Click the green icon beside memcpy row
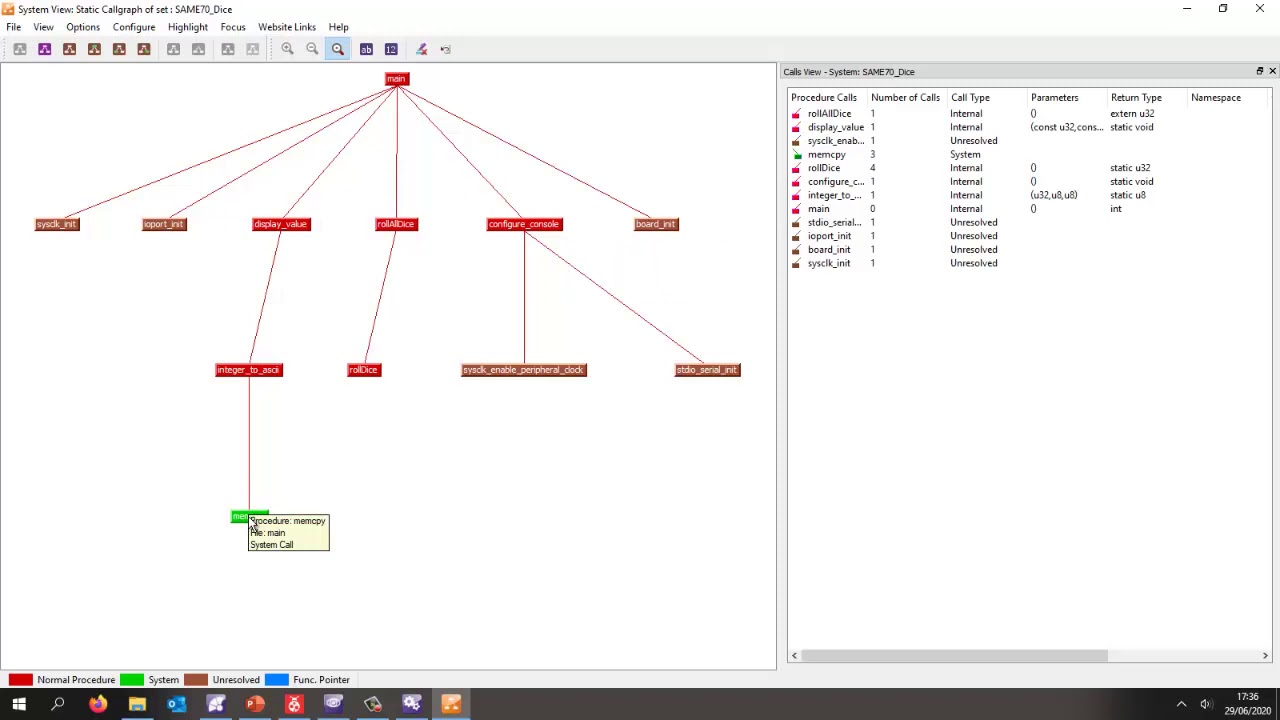Viewport: 1280px width, 720px height. [796, 155]
